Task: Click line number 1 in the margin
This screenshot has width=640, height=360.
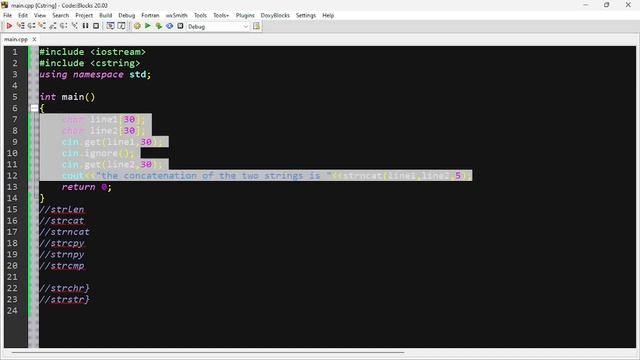Action: coord(15,52)
